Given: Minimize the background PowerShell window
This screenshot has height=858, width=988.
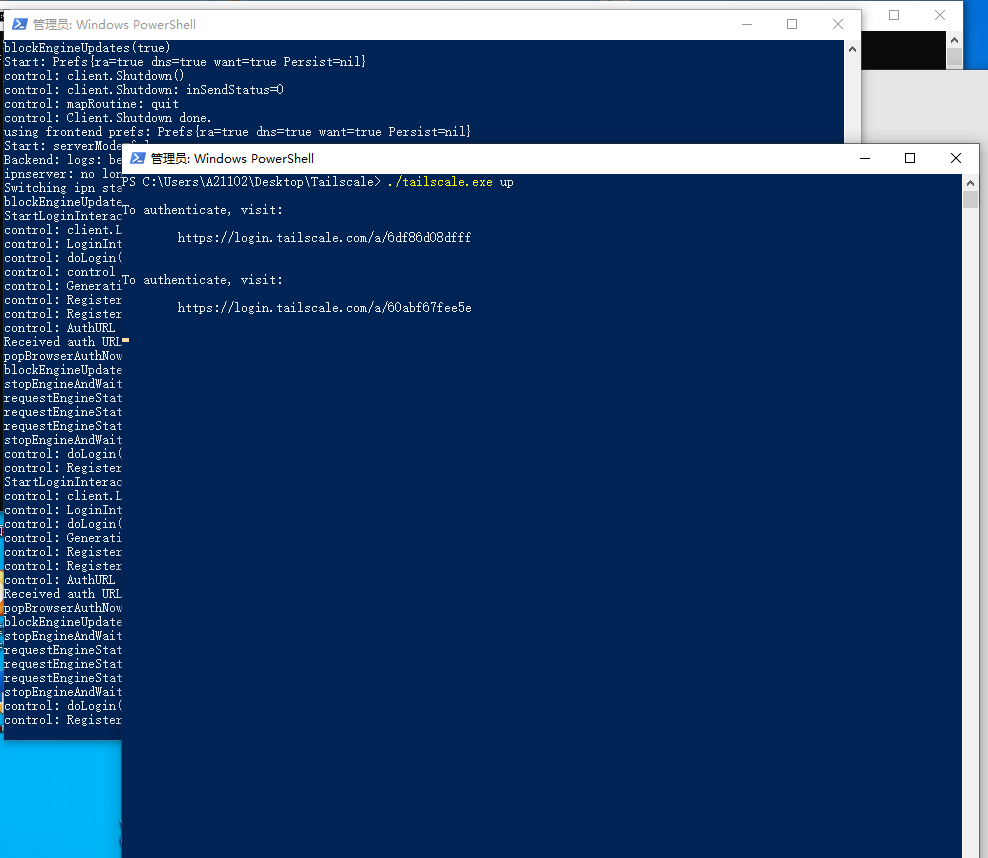Looking at the screenshot, I should 747,24.
